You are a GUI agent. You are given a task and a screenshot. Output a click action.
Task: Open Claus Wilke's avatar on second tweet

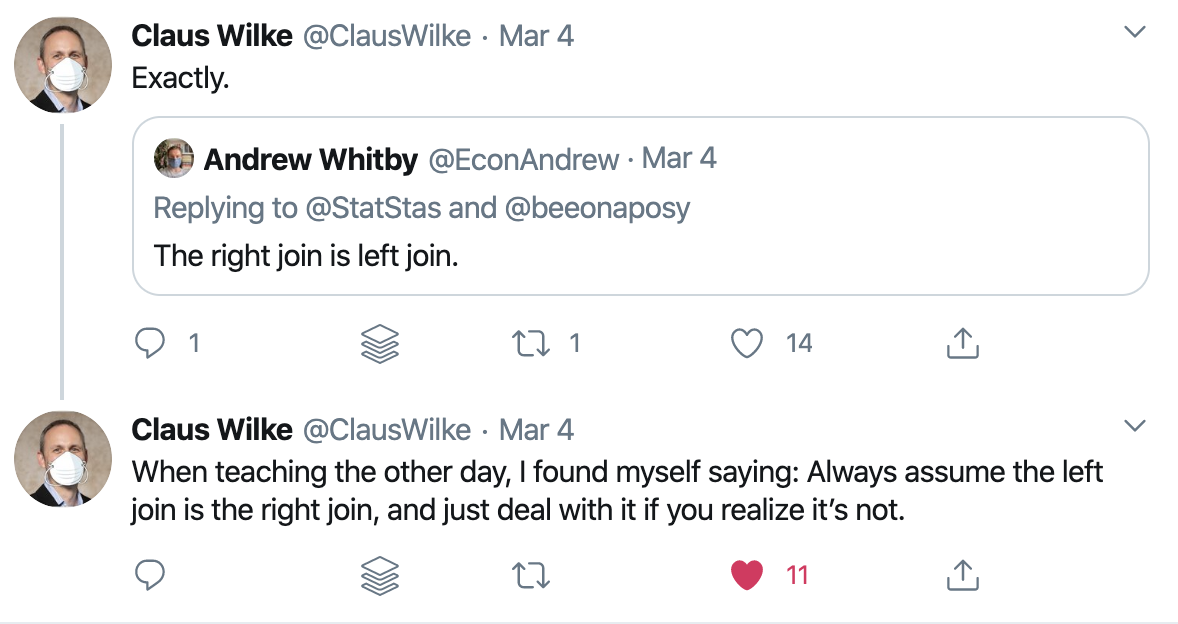[63, 459]
